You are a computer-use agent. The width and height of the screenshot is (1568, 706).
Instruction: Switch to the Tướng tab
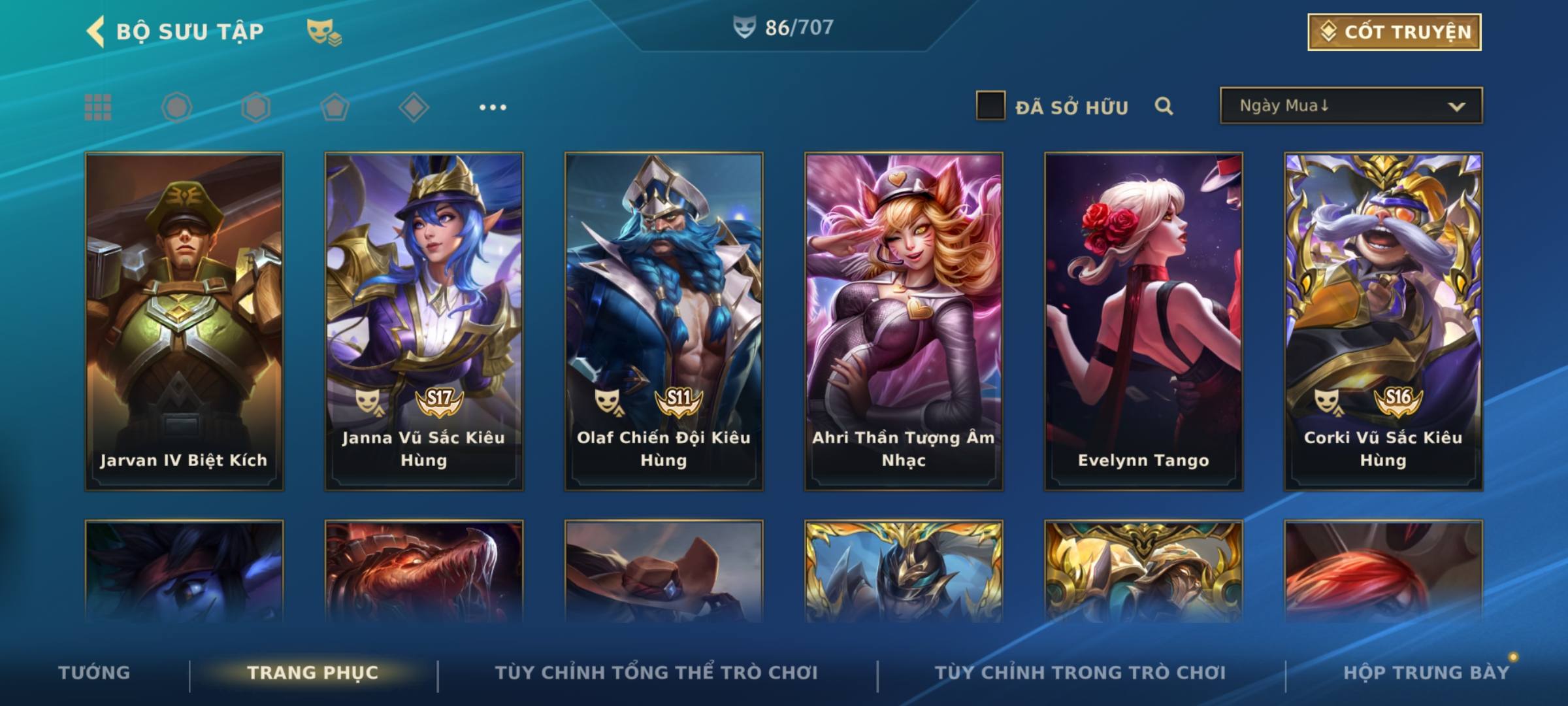pos(94,672)
